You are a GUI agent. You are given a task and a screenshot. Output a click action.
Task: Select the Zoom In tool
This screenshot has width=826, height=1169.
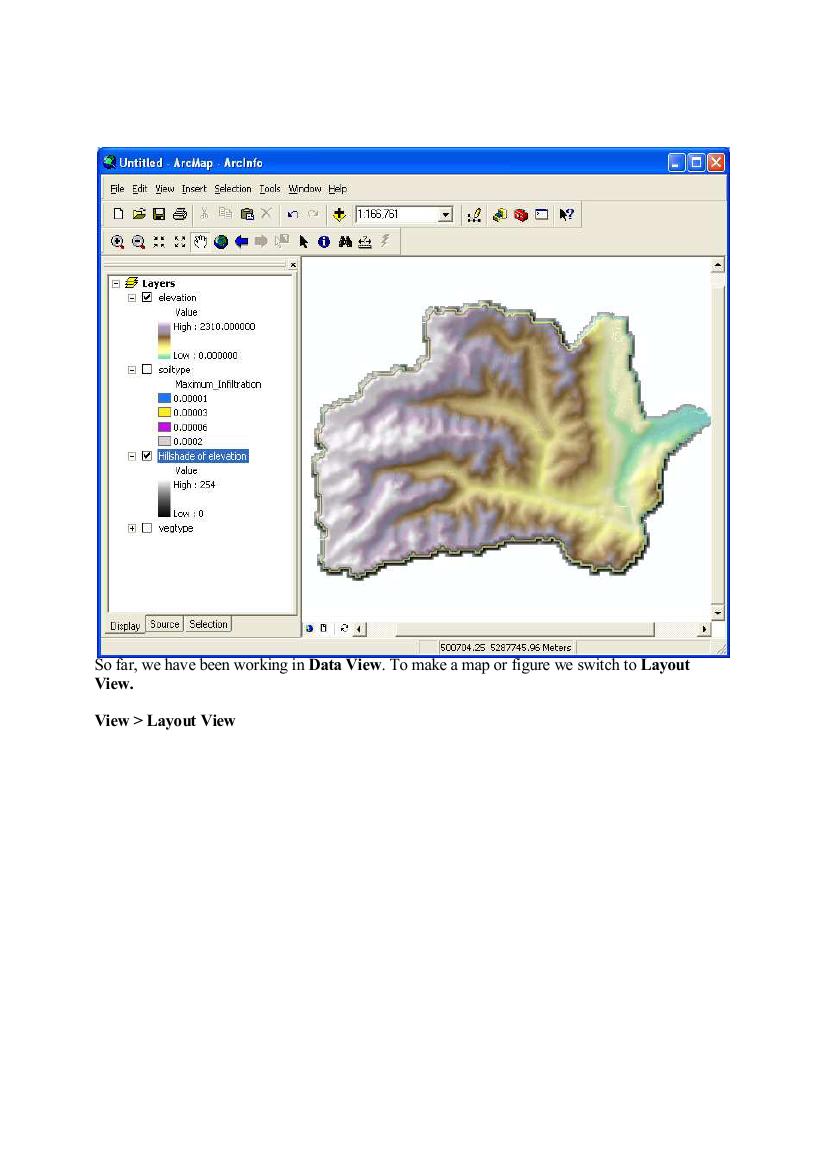click(117, 242)
